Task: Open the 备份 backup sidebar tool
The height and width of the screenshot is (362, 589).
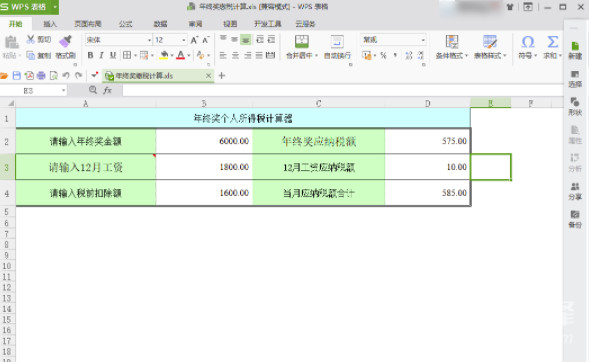Action: coord(575,219)
